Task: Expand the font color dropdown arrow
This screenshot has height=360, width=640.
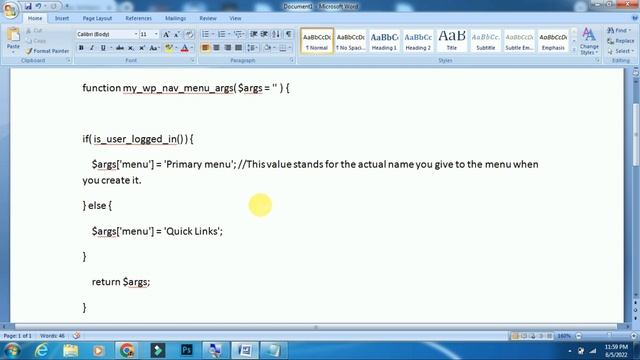Action: (x=192, y=48)
